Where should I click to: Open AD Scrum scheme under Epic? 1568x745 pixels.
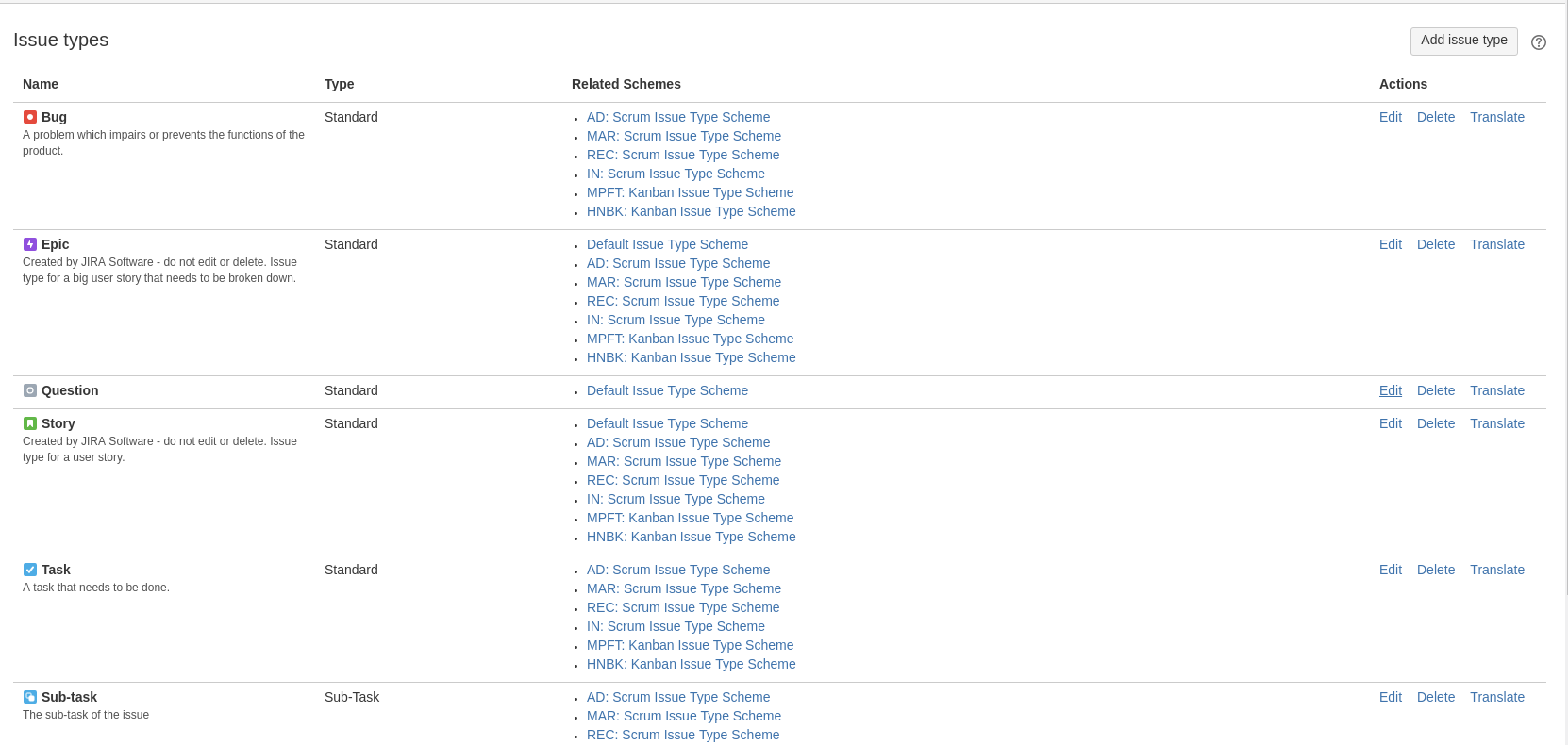click(x=677, y=263)
